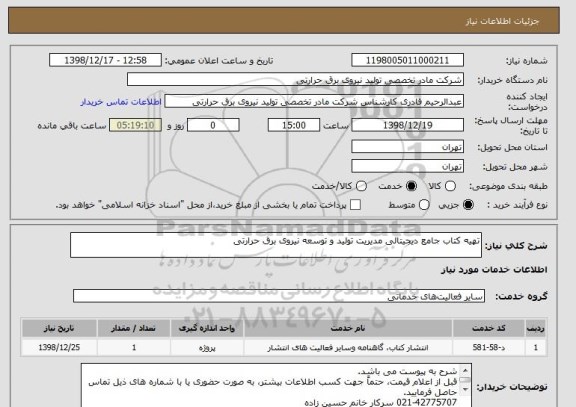
Task: Click the اطلاعات خدمات مورد نیاز heading
Action: (x=494, y=270)
